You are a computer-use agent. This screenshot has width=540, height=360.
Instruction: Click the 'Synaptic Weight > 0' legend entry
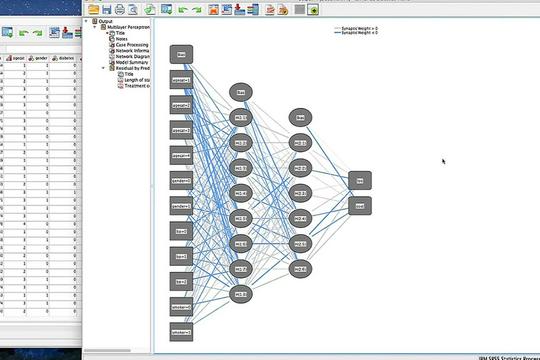click(356, 28)
